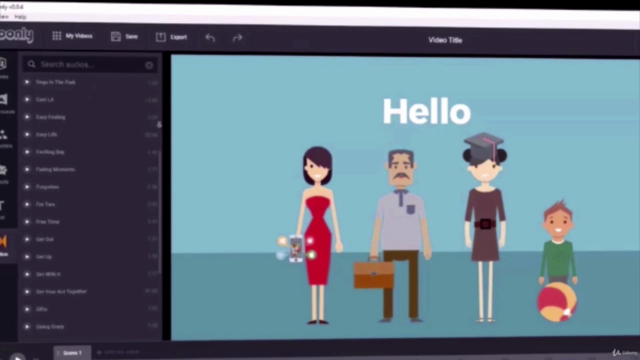Preview the Get Your Act Together track

click(27, 291)
